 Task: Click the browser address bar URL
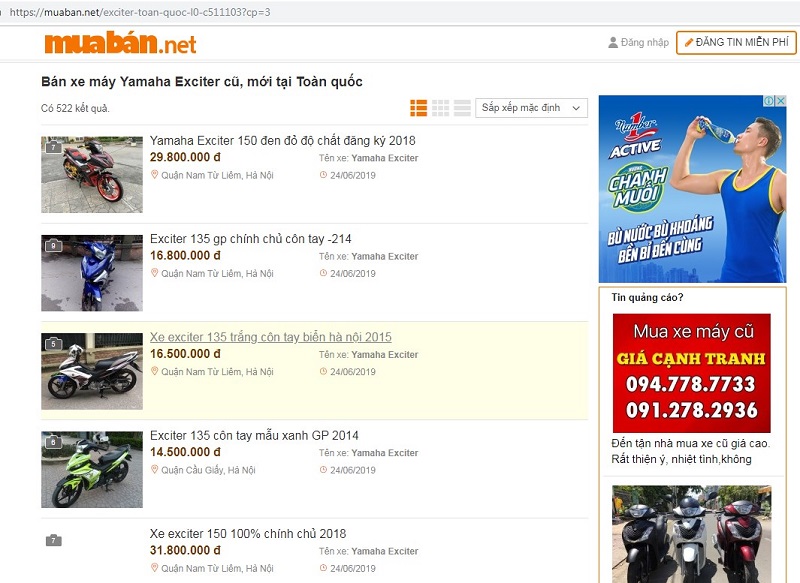click(x=140, y=12)
